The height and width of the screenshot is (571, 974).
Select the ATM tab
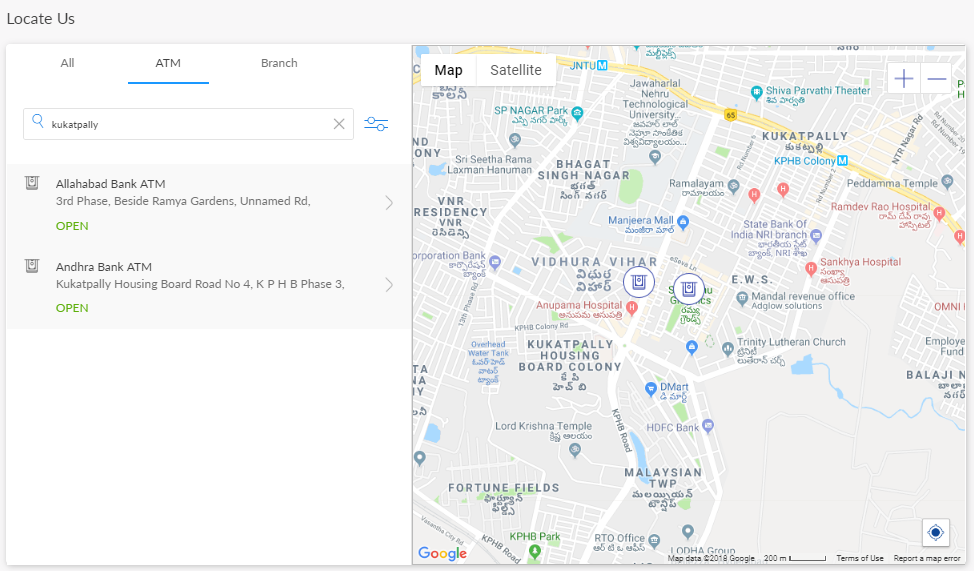[x=168, y=63]
